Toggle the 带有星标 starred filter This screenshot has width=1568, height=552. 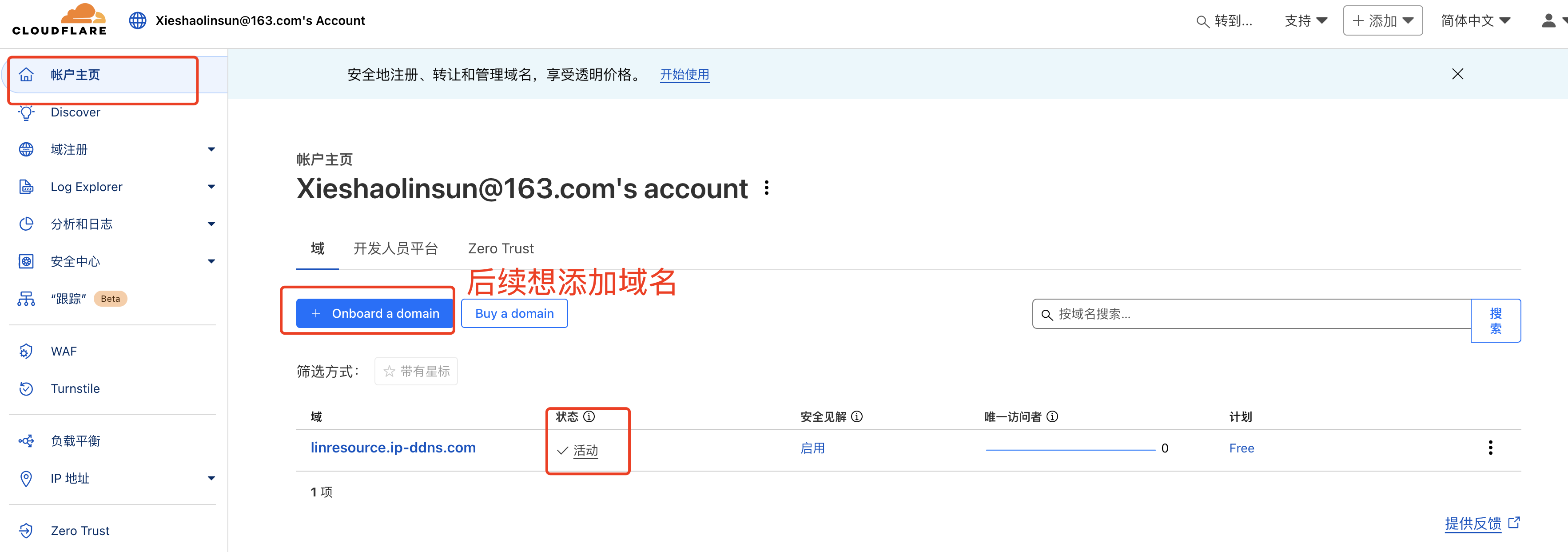pos(416,371)
